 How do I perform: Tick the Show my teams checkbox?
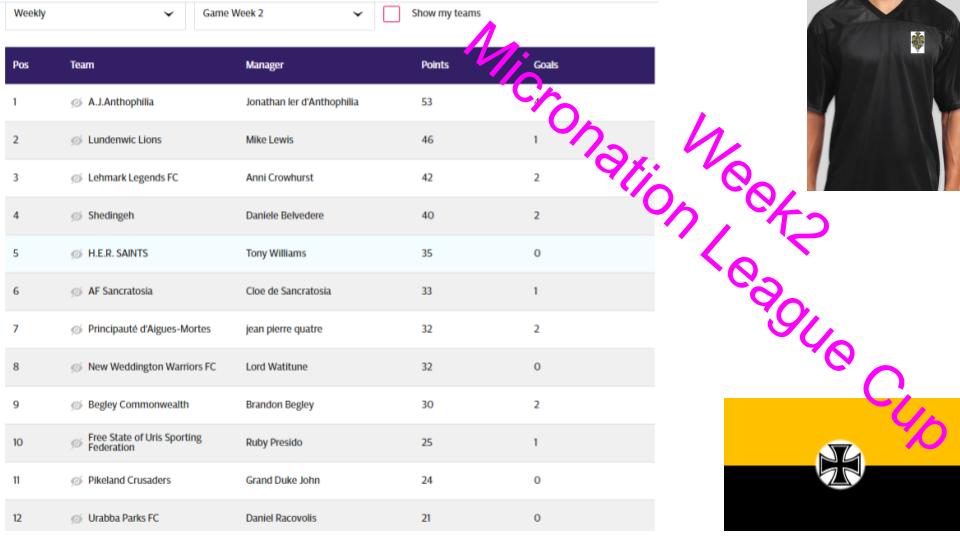[391, 13]
